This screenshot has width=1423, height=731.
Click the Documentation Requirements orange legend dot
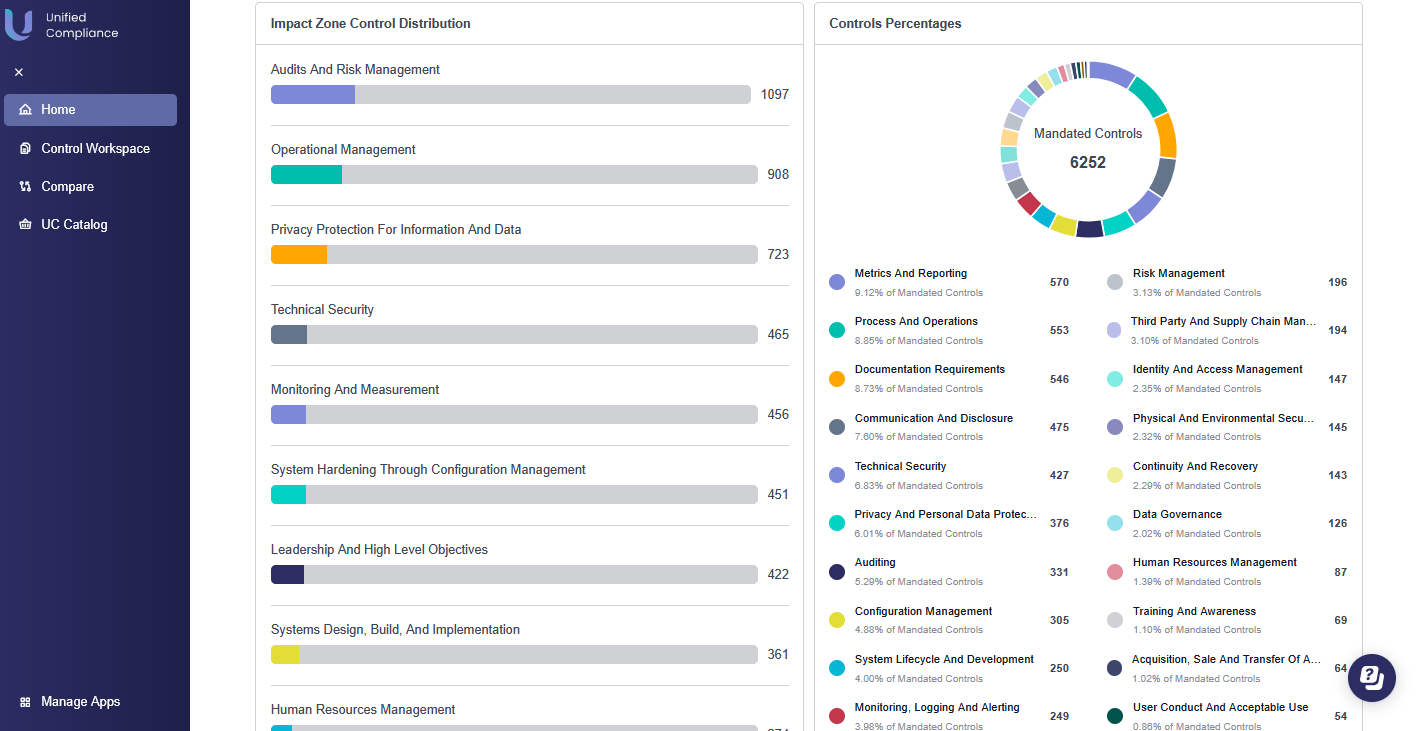pos(837,379)
